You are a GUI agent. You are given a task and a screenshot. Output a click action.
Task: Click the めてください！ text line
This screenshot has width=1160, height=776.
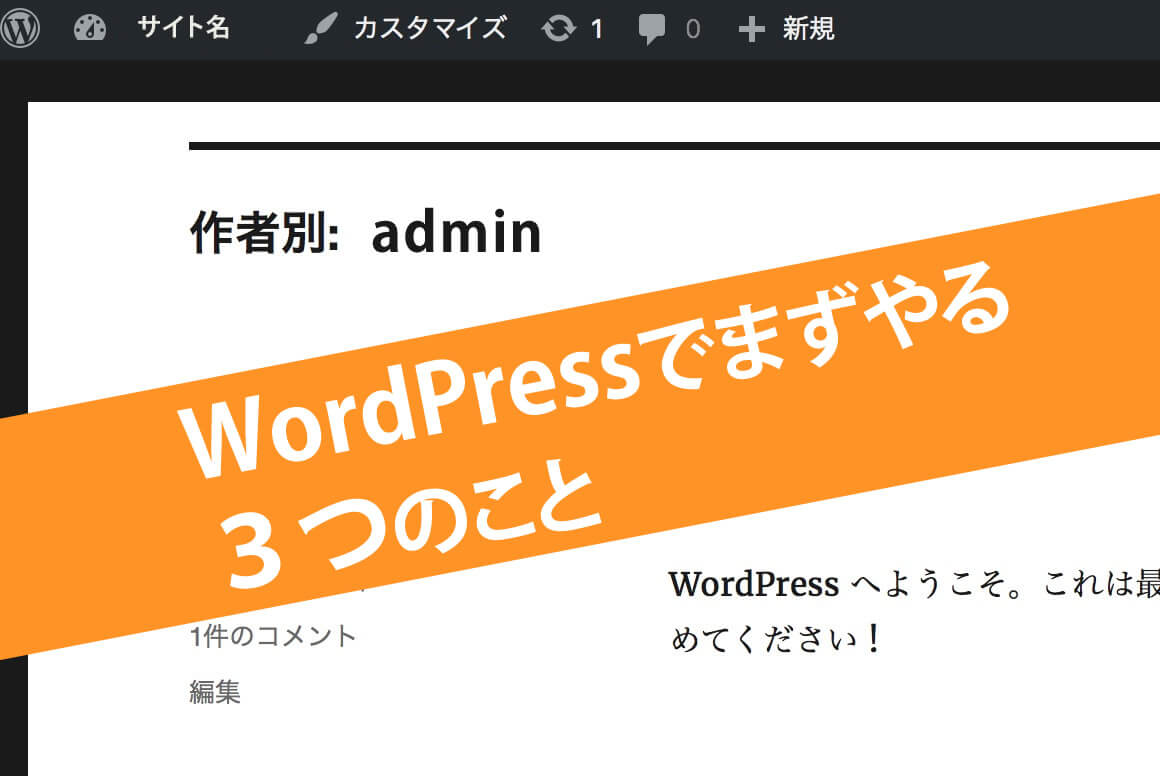click(777, 638)
